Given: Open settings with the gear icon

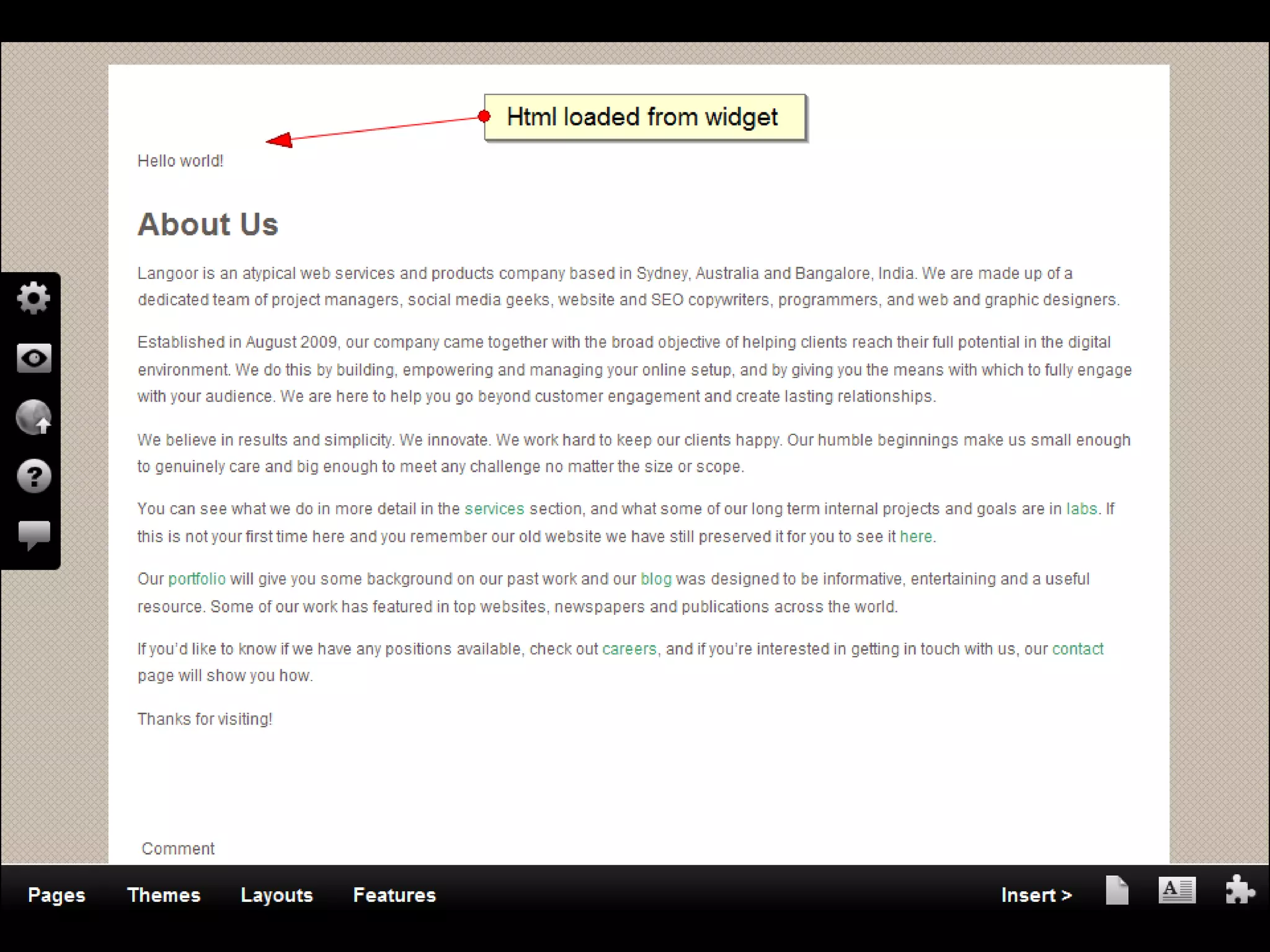Looking at the screenshot, I should [33, 298].
